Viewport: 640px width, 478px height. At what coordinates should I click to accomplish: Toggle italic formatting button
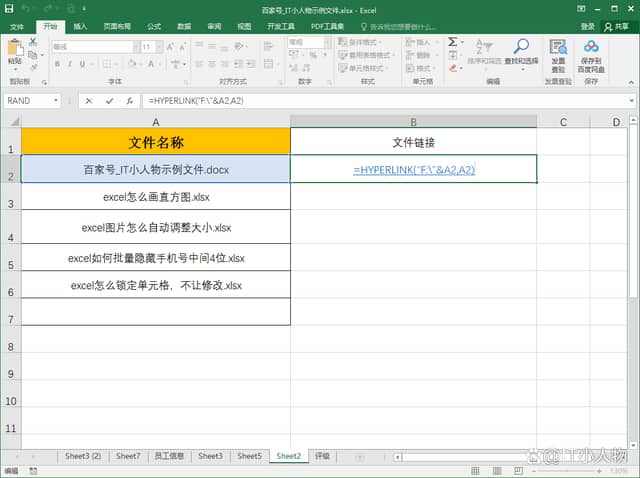click(x=70, y=64)
